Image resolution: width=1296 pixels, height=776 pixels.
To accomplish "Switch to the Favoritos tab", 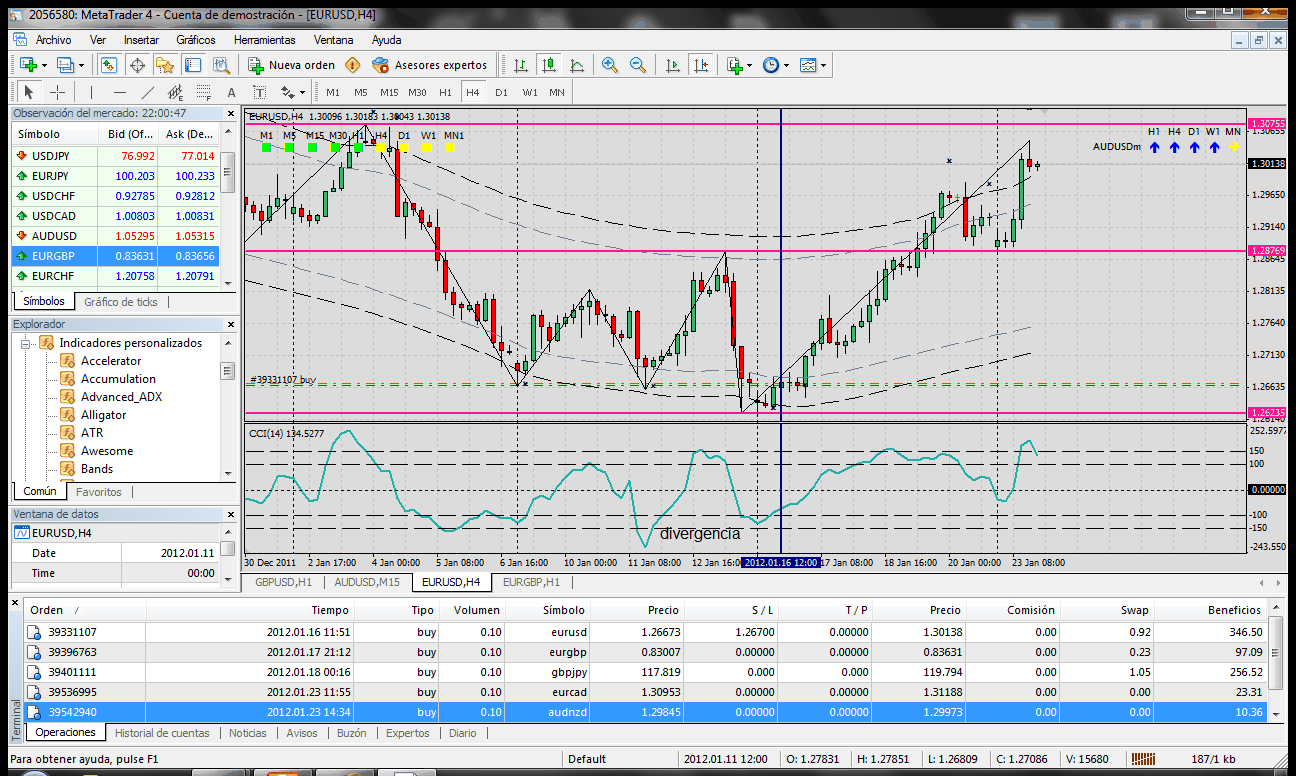I will [x=99, y=492].
